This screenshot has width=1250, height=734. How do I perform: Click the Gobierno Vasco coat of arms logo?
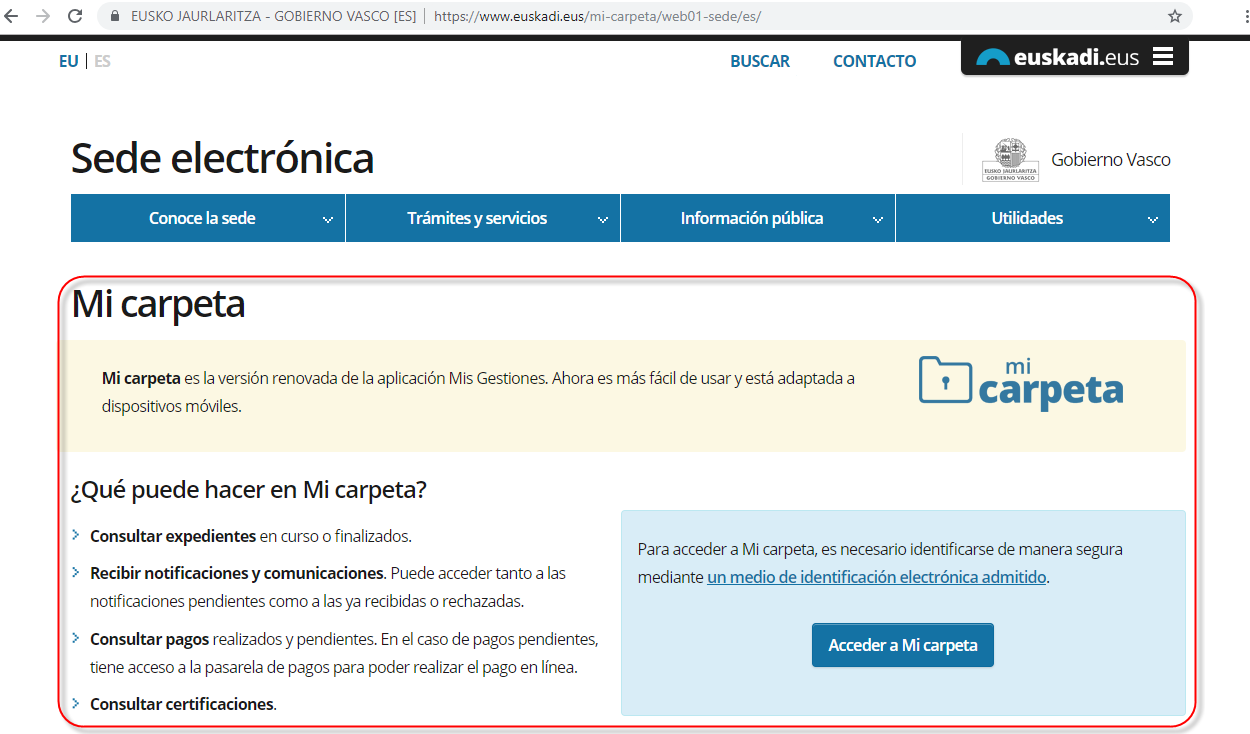click(x=1010, y=160)
